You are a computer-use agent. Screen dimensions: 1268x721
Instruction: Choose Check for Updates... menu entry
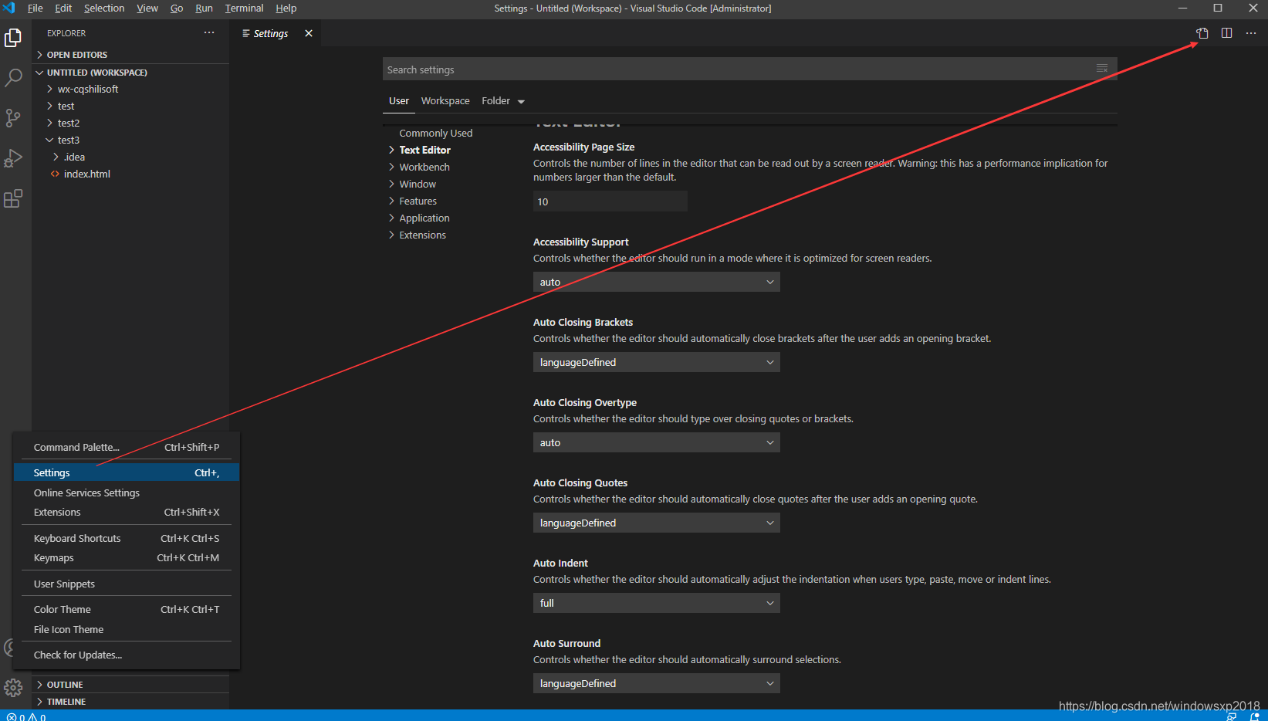click(x=126, y=655)
